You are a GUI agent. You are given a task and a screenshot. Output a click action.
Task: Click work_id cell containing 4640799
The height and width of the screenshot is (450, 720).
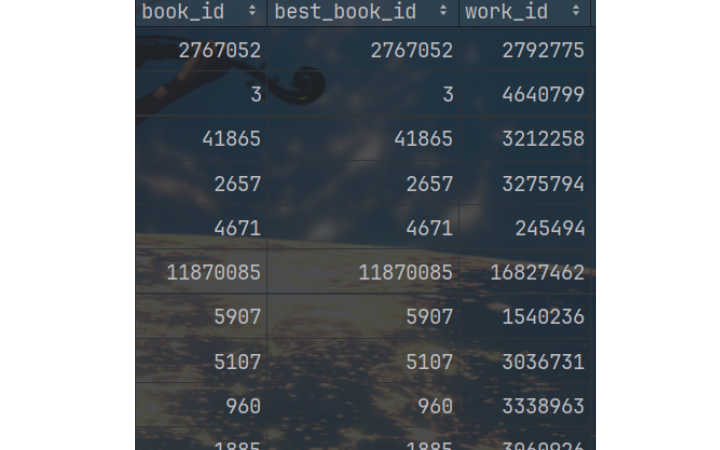click(x=542, y=95)
